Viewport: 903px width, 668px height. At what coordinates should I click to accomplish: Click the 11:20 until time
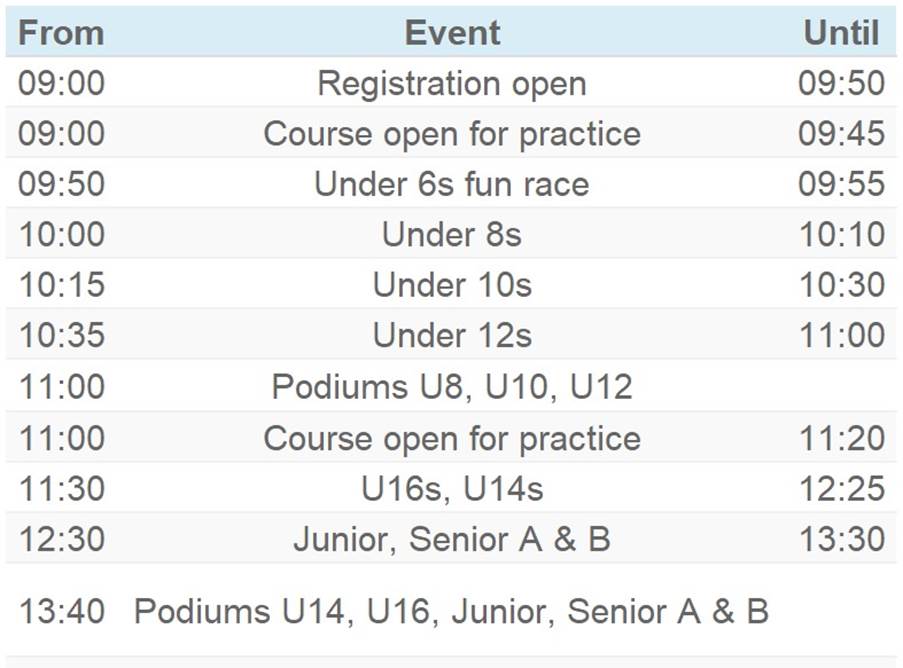click(x=841, y=438)
